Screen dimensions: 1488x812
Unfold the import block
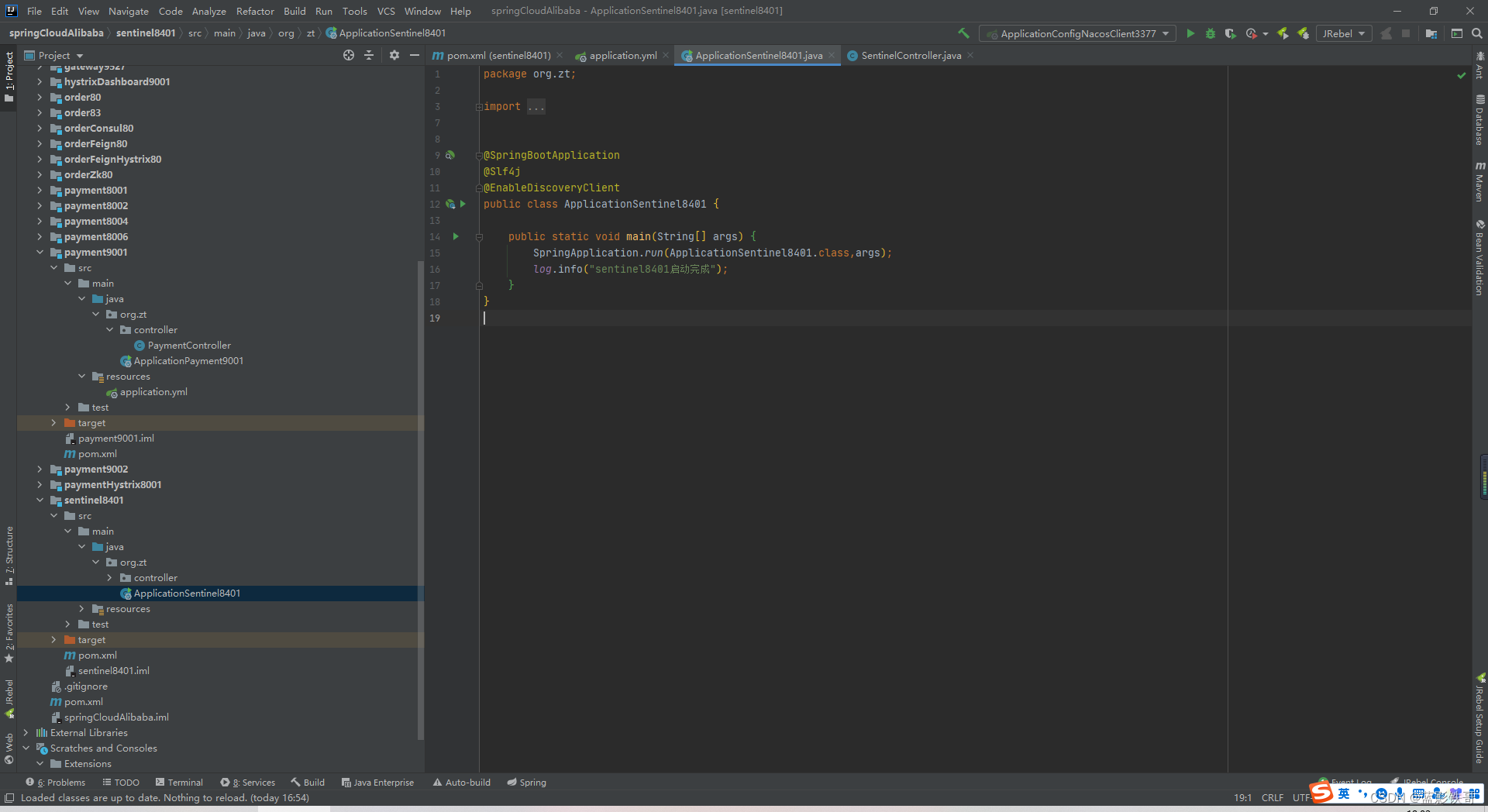(479, 107)
